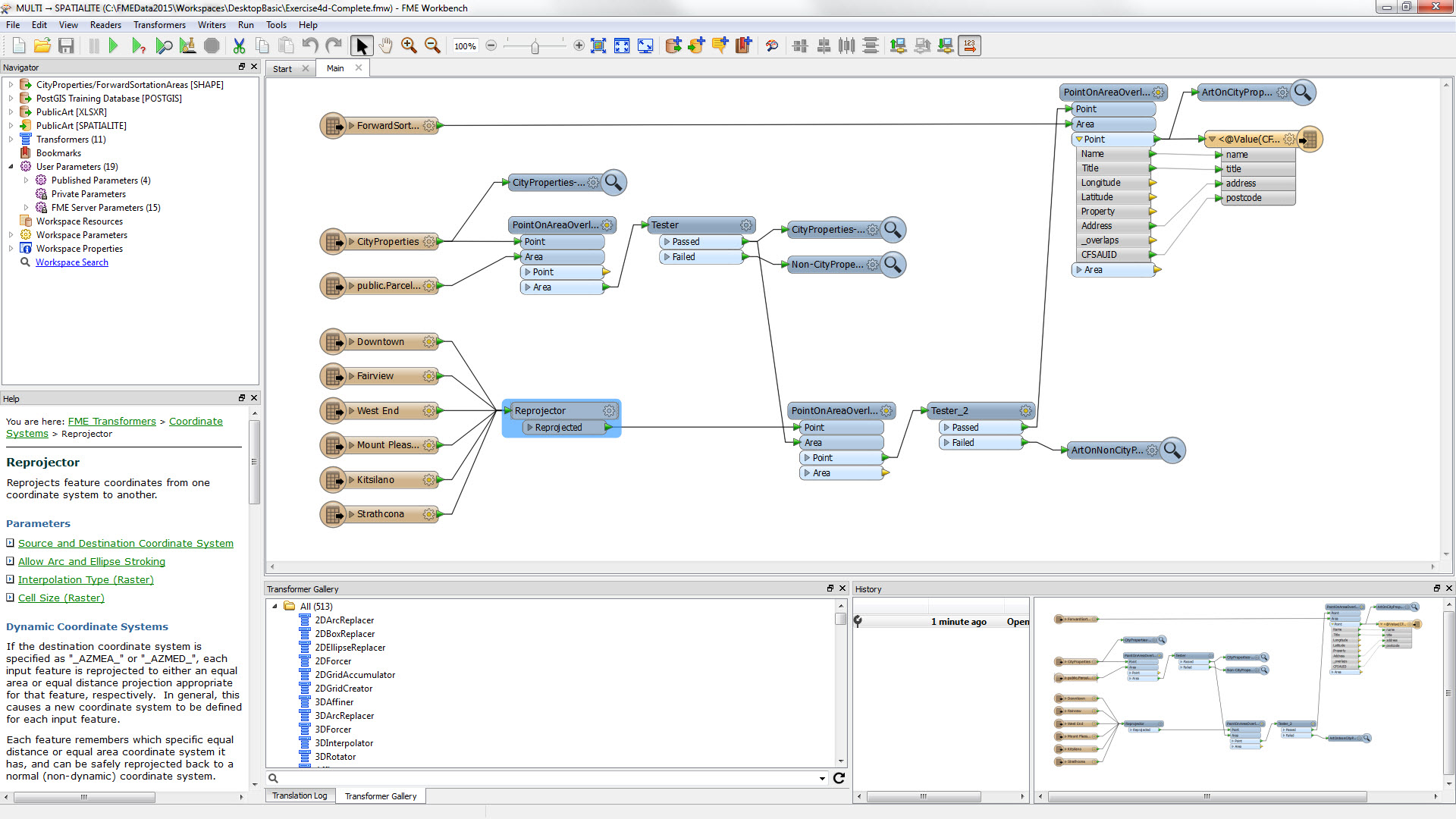Collapse the Point output port attributes

click(1079, 140)
